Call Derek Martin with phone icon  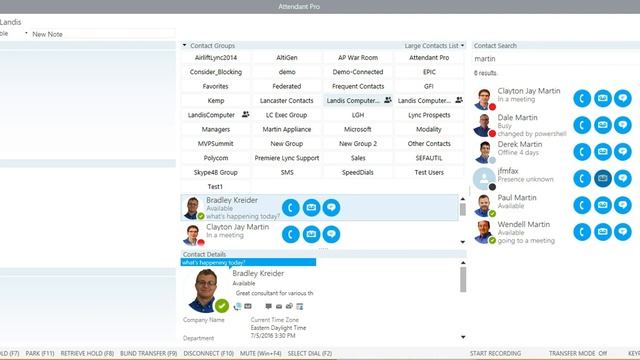click(582, 152)
